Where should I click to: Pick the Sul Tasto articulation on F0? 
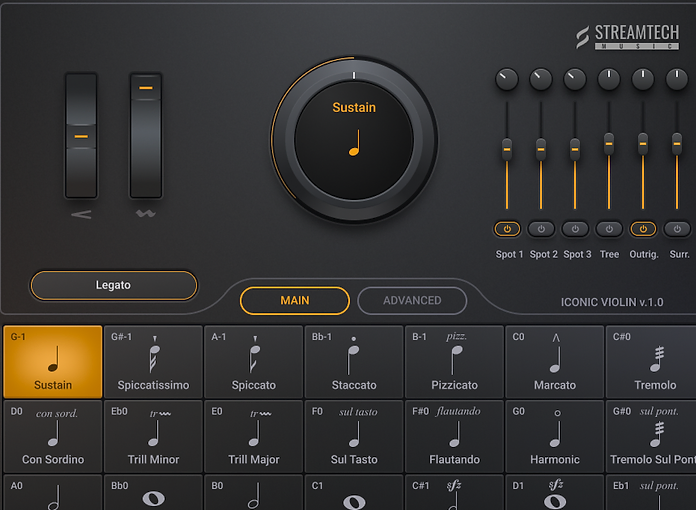[x=354, y=436]
